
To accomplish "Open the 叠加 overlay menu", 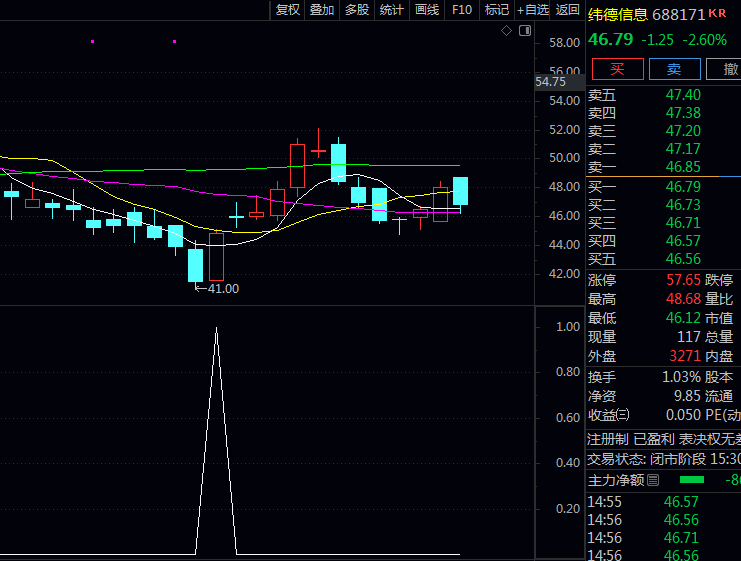I will pyautogui.click(x=322, y=10).
